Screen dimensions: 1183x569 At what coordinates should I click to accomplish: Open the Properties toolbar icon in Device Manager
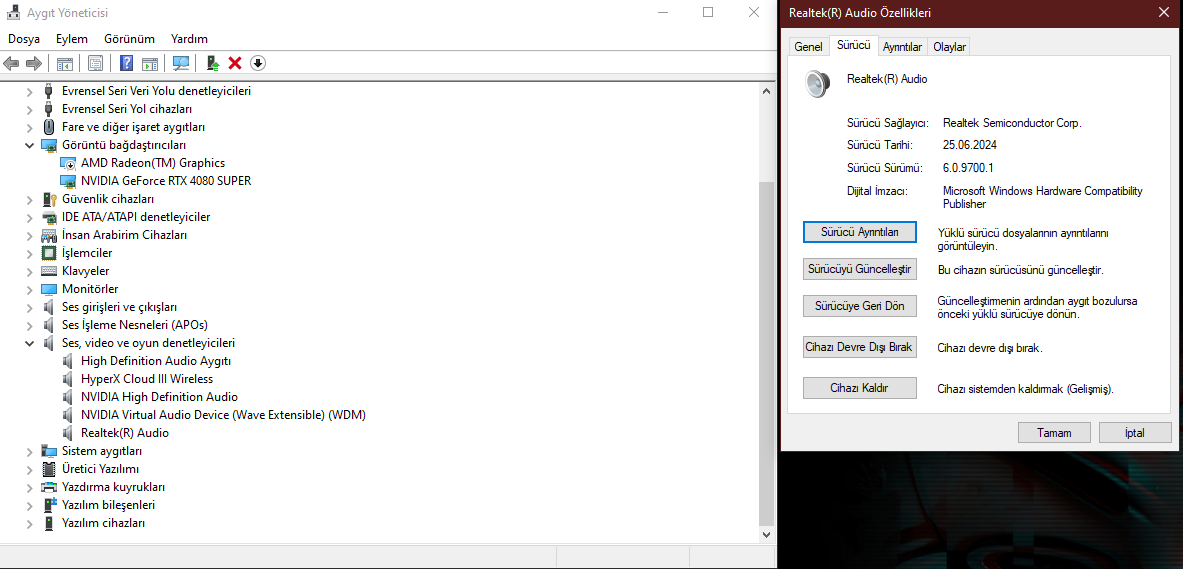tap(96, 63)
